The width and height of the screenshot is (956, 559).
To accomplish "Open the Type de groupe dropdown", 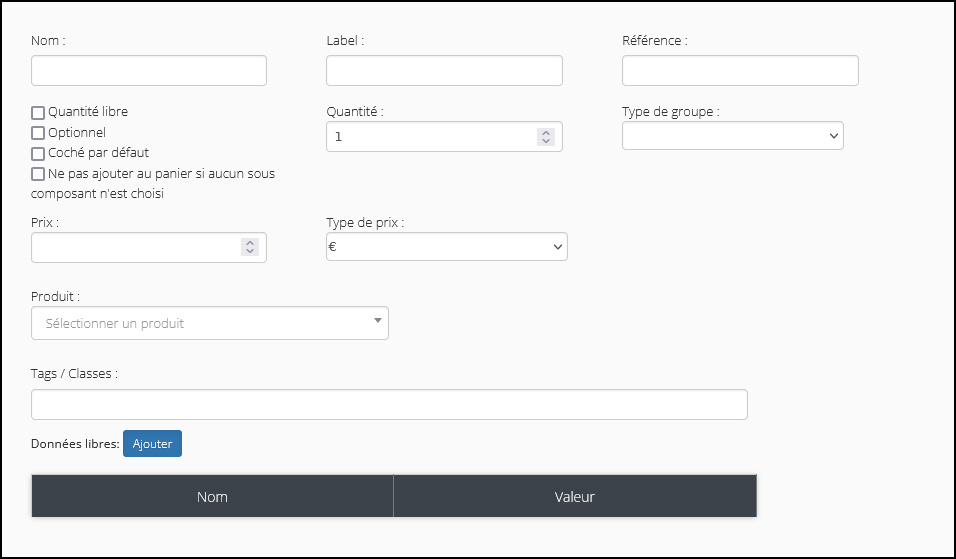I will (x=733, y=135).
